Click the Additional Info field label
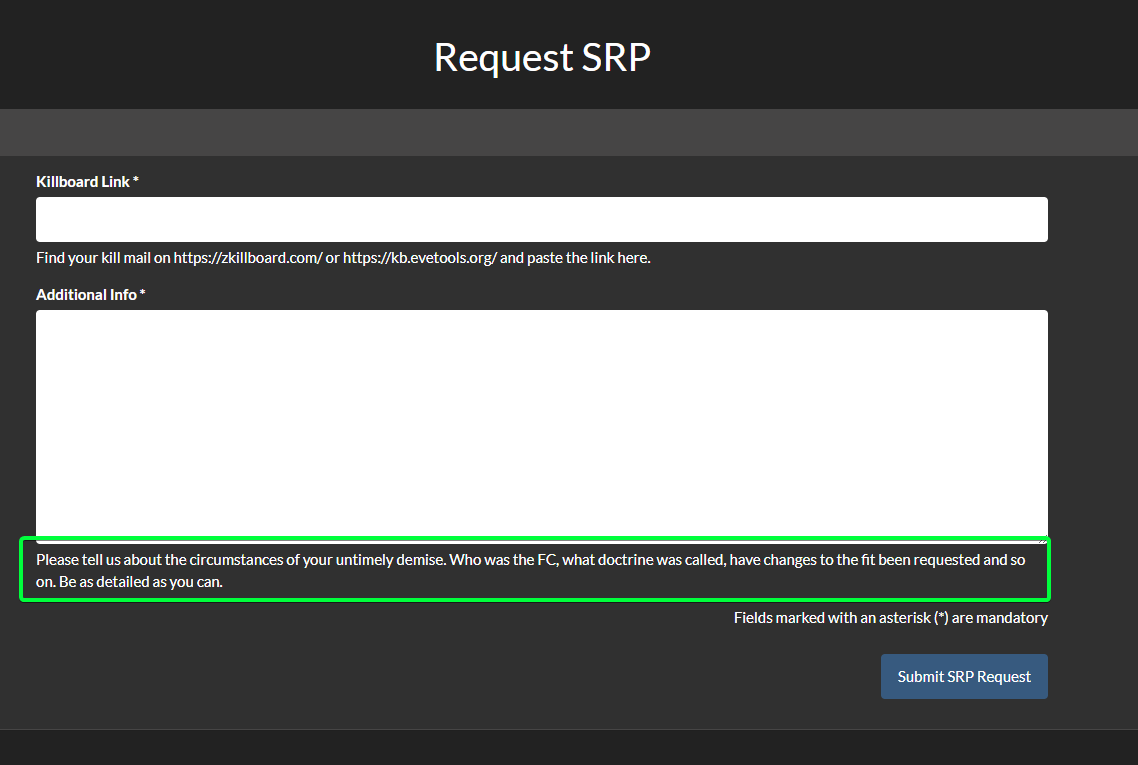1138x765 pixels. (x=85, y=294)
